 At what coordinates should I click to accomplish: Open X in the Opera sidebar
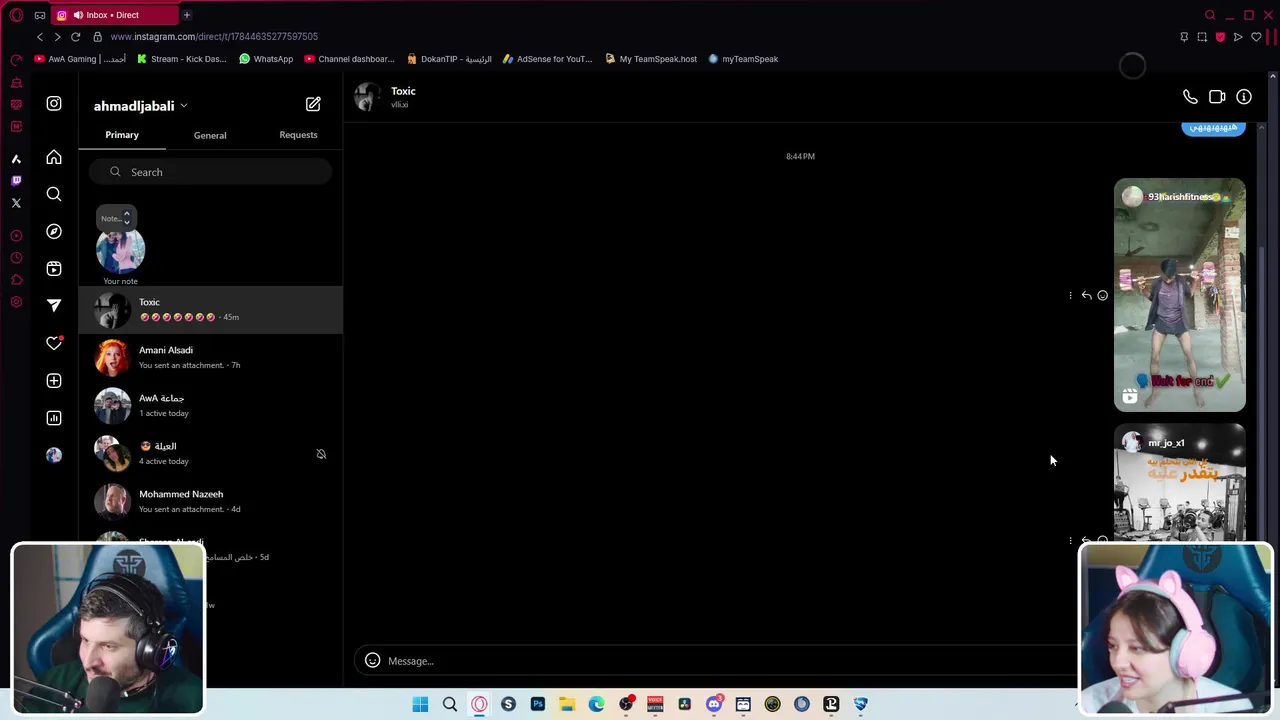pos(16,203)
